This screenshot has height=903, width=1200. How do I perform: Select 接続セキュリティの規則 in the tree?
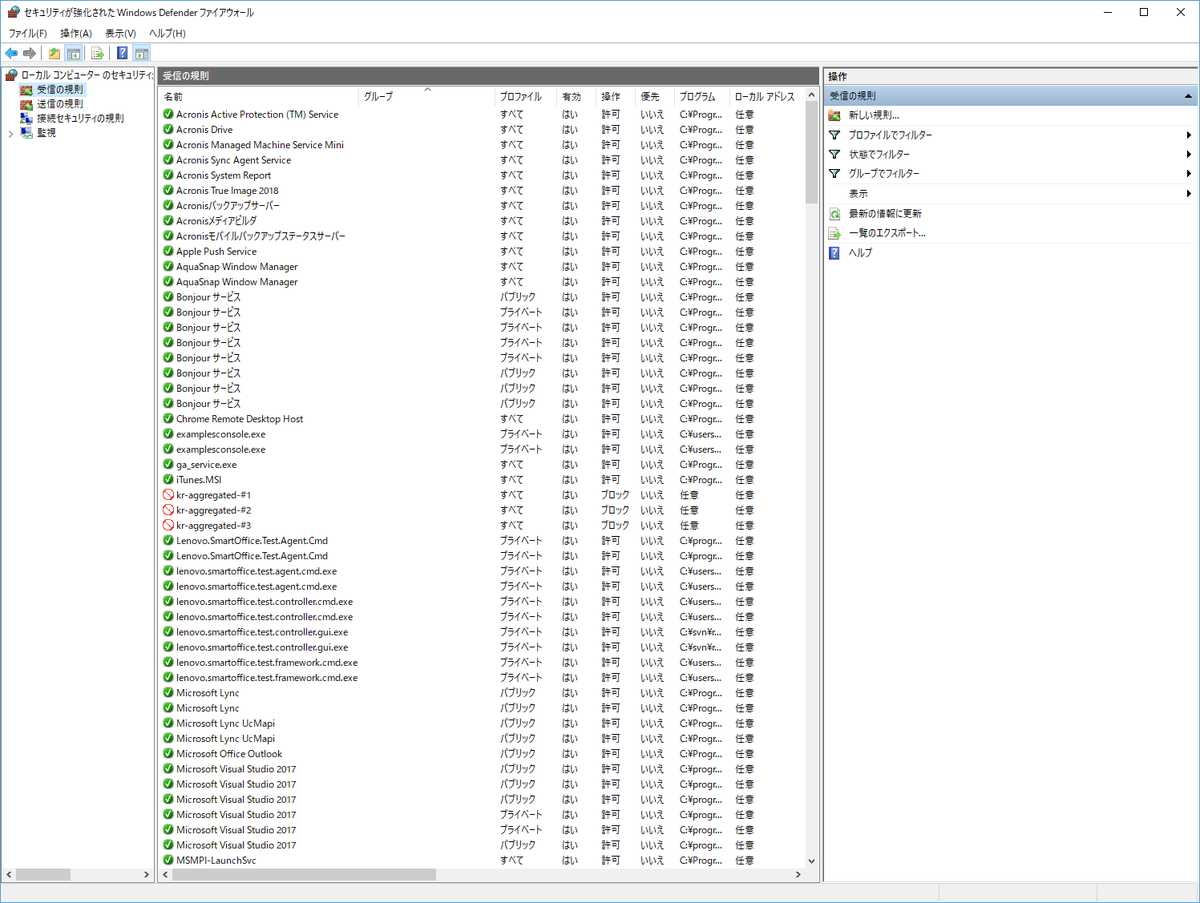(x=80, y=118)
